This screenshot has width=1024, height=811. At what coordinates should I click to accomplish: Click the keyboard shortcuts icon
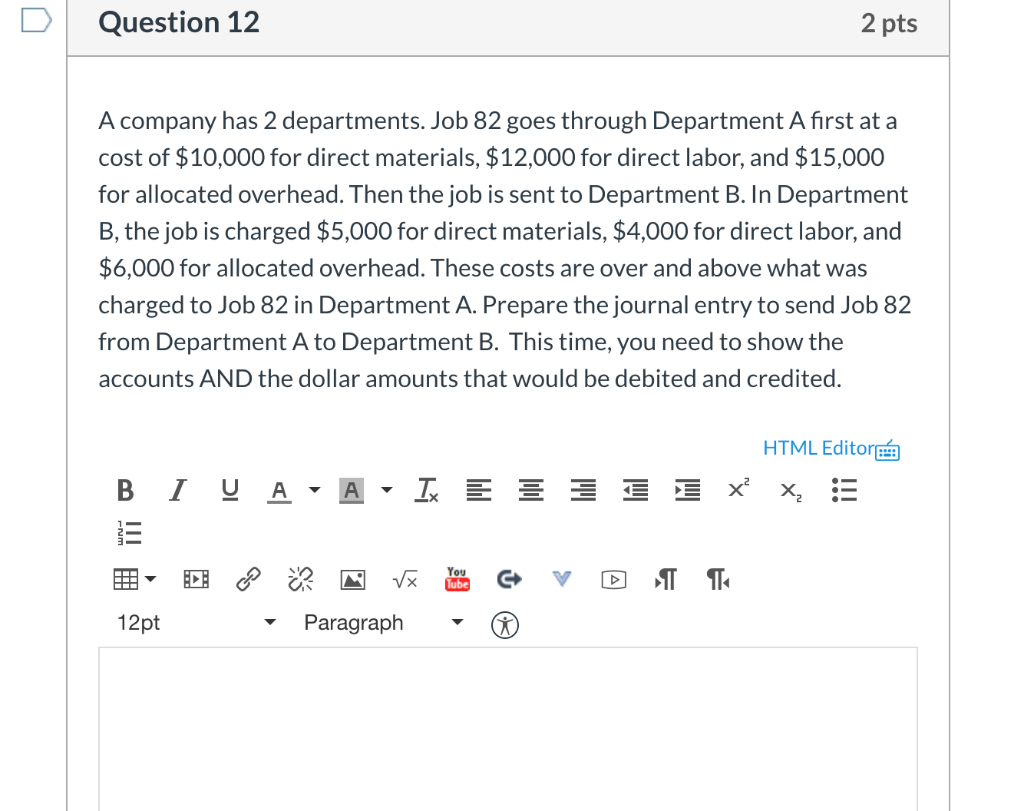point(888,450)
